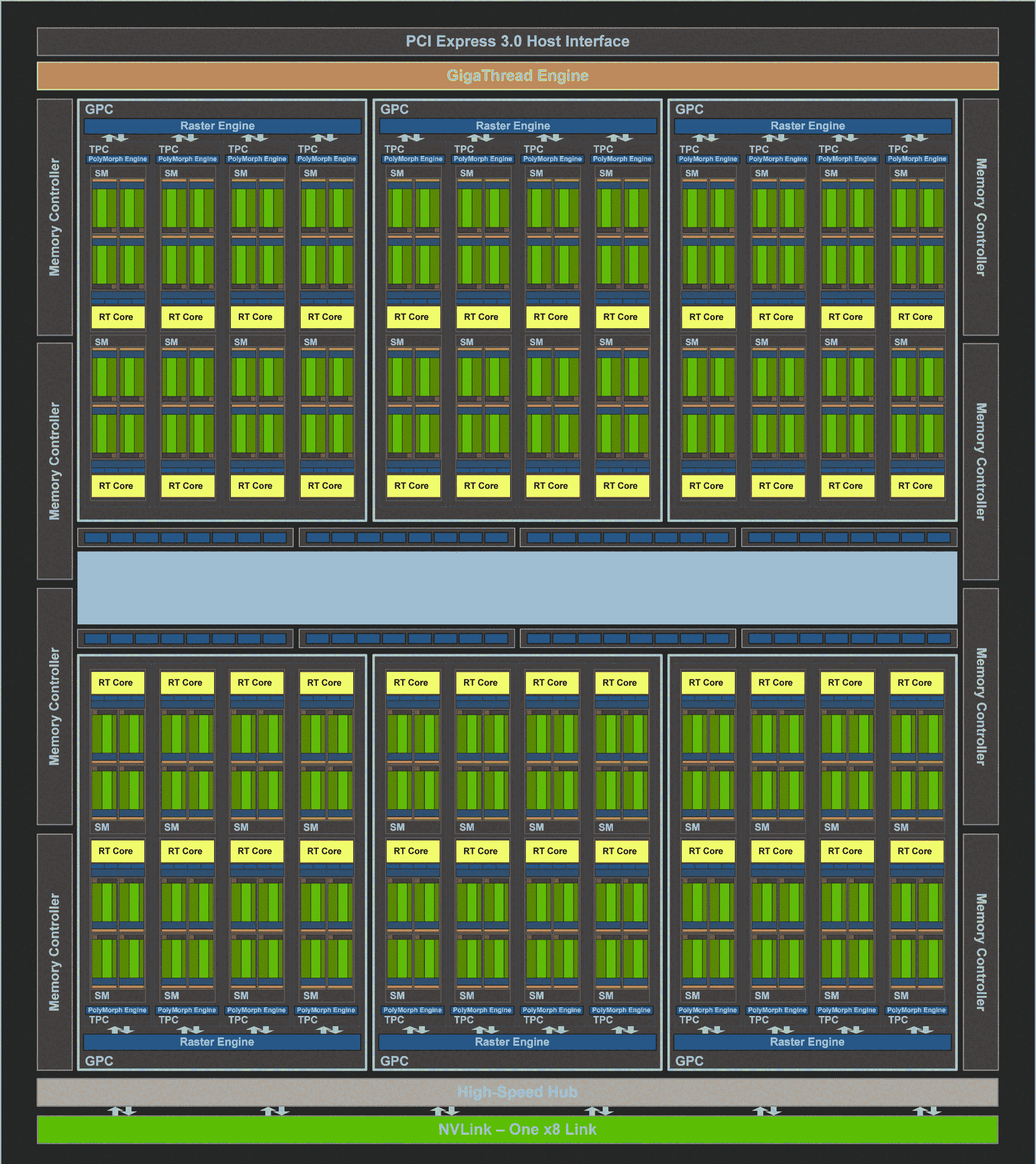Click first SM label in top-right GPC
Image resolution: width=1036 pixels, height=1164 pixels.
pyautogui.click(x=692, y=173)
